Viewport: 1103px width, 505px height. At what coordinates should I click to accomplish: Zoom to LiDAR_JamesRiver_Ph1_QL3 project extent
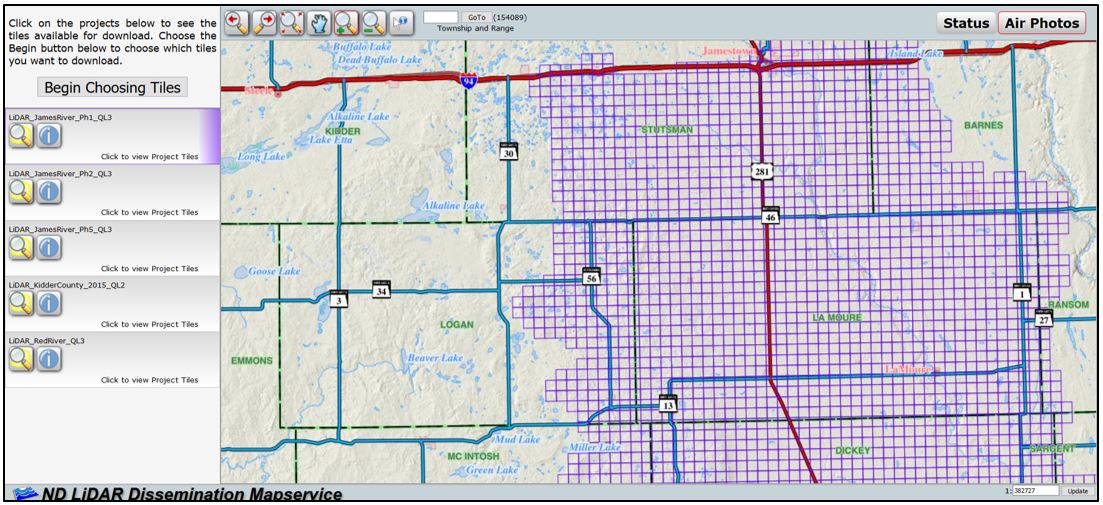click(21, 137)
